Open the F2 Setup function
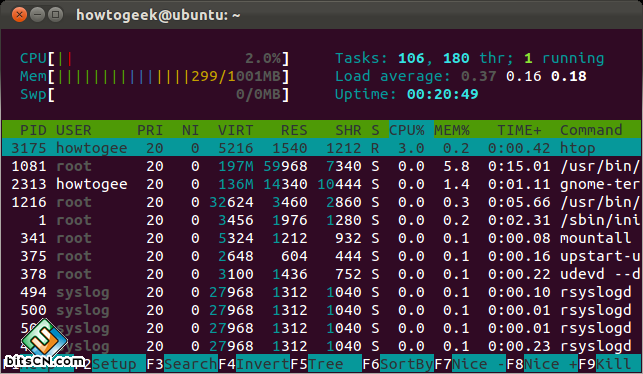This screenshot has height=374, width=643. tap(110, 364)
